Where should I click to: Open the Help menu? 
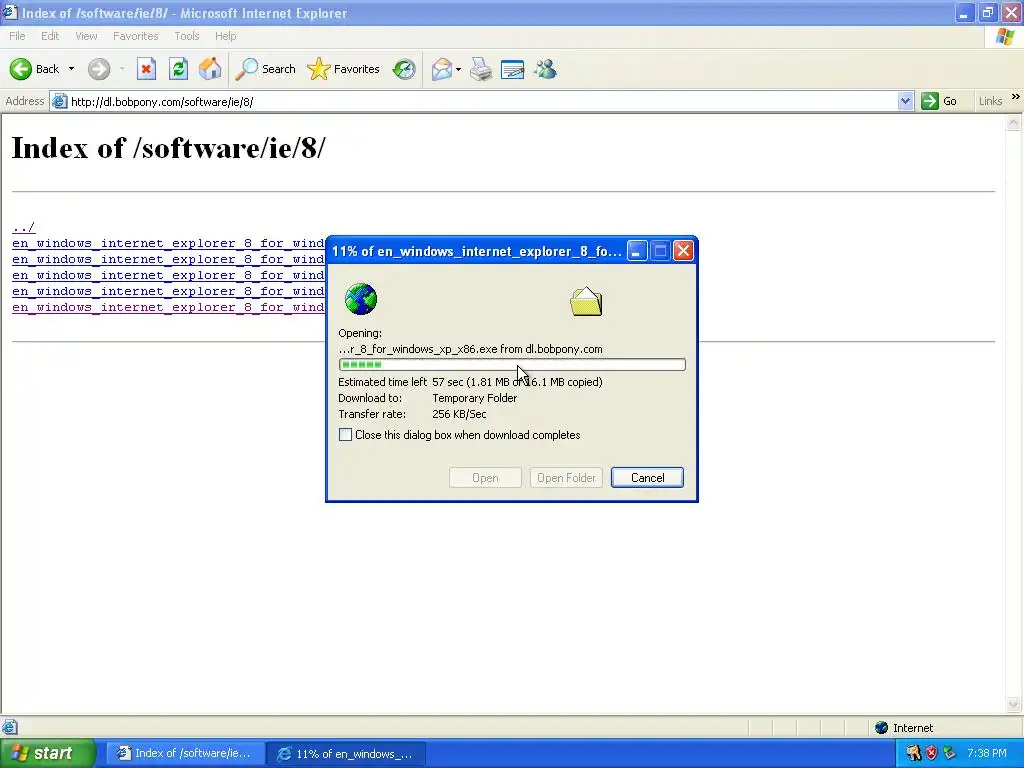click(225, 36)
